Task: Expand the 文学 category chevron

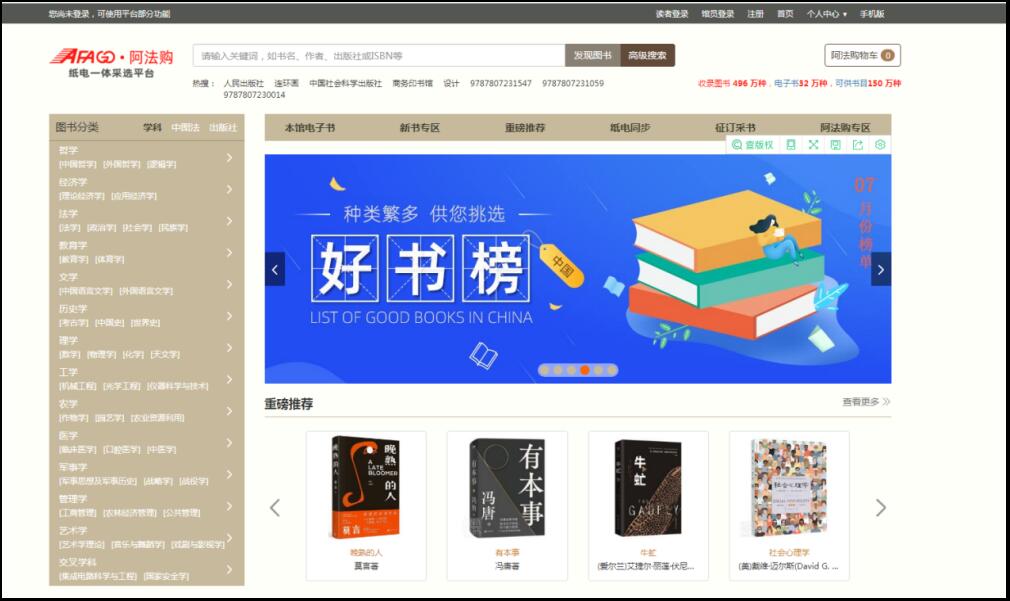Action: pyautogui.click(x=229, y=284)
